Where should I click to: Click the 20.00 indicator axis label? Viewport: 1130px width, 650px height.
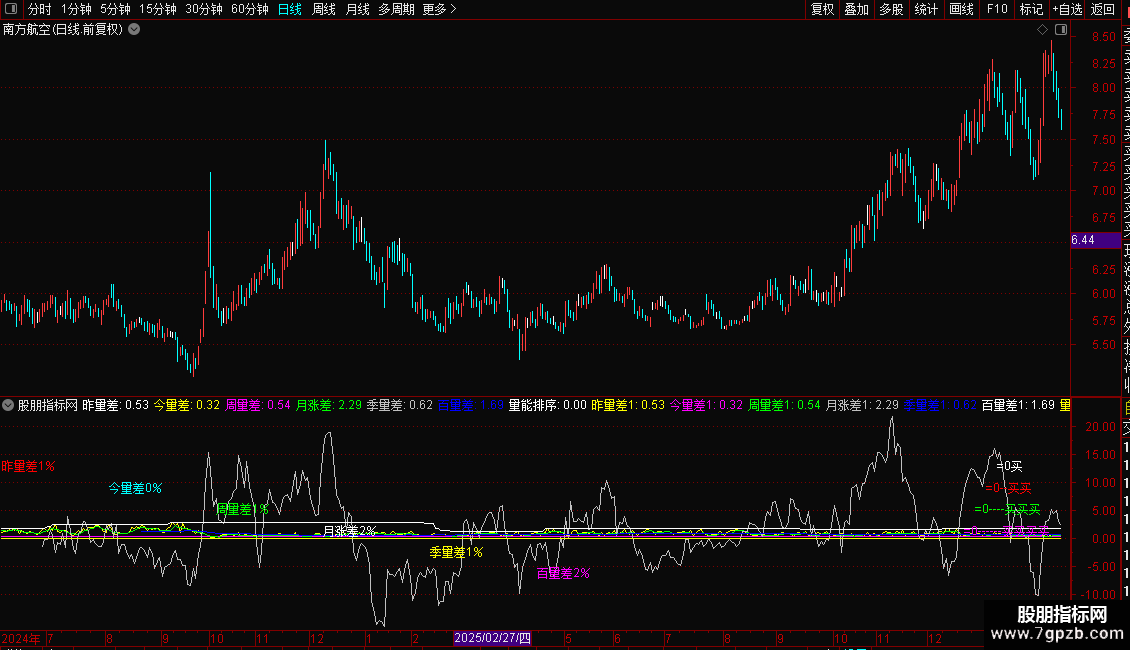[x=1100, y=427]
